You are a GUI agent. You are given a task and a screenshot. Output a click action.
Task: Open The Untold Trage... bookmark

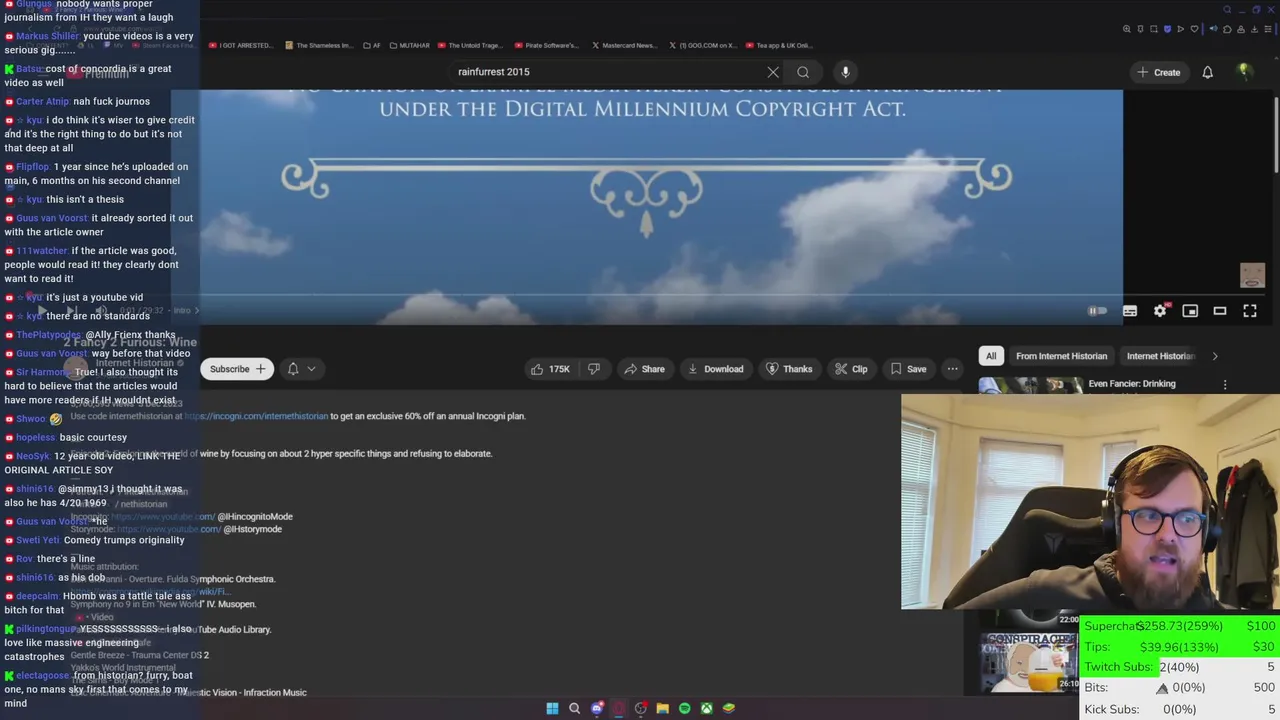click(x=469, y=45)
